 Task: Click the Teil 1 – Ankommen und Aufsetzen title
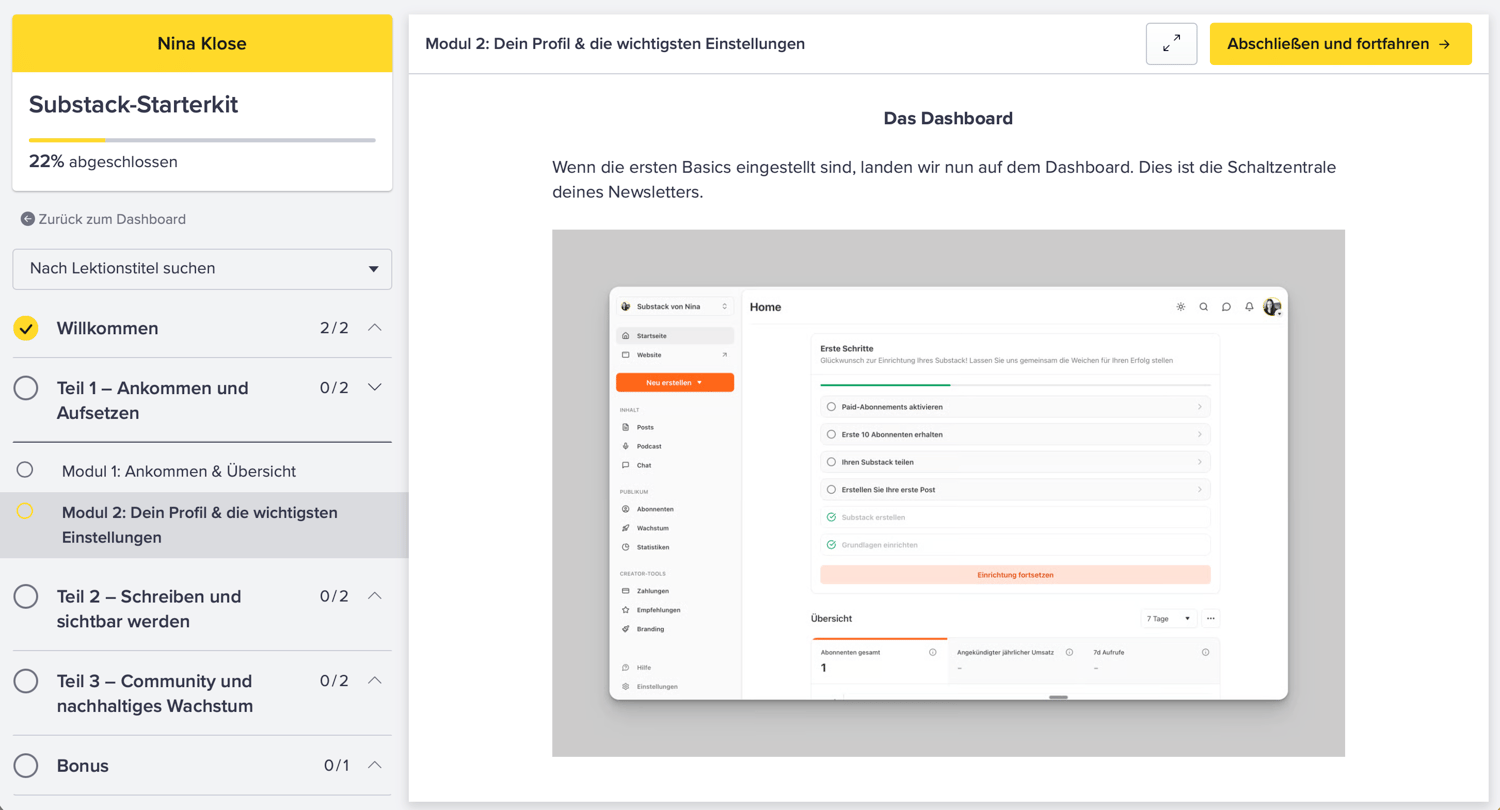pyautogui.click(x=153, y=400)
